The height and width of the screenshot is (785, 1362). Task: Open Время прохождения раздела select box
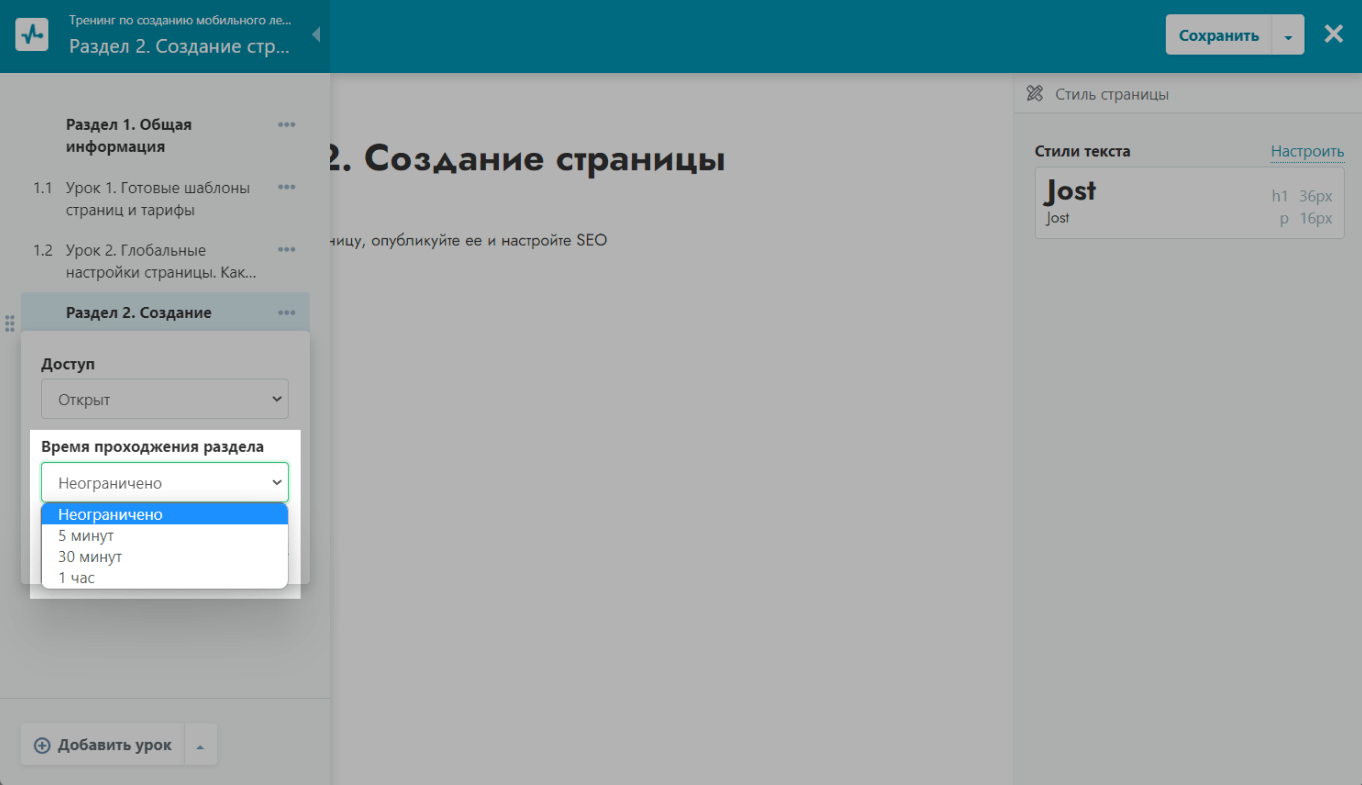click(165, 483)
